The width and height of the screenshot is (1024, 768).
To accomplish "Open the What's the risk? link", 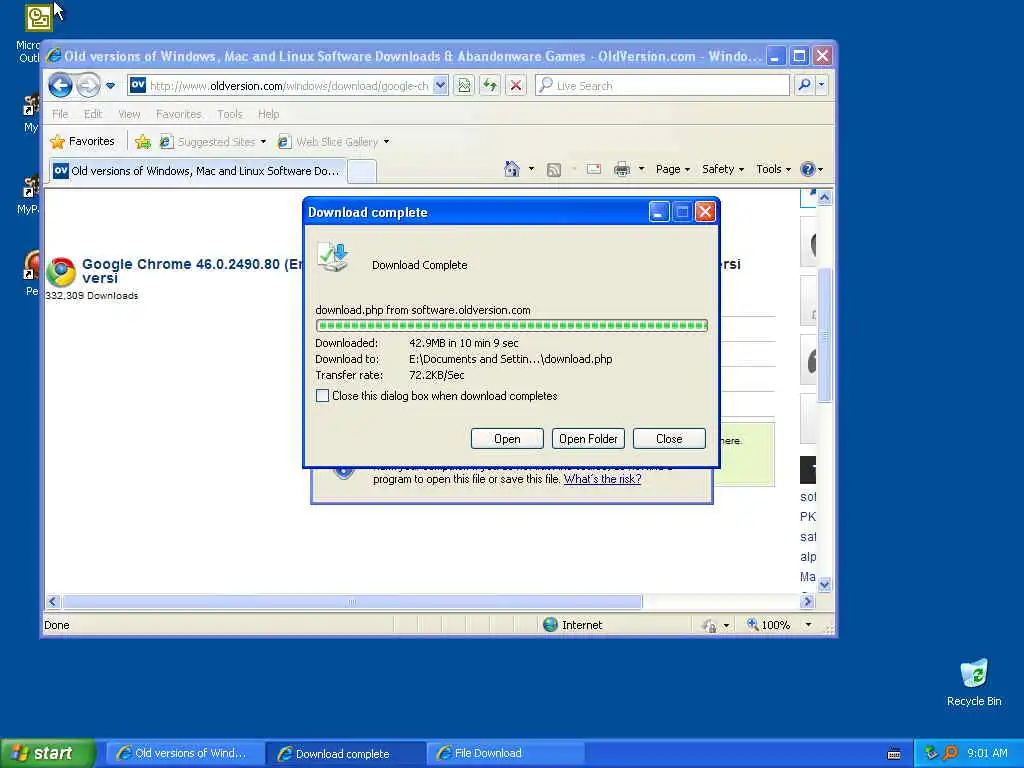I will point(602,479).
